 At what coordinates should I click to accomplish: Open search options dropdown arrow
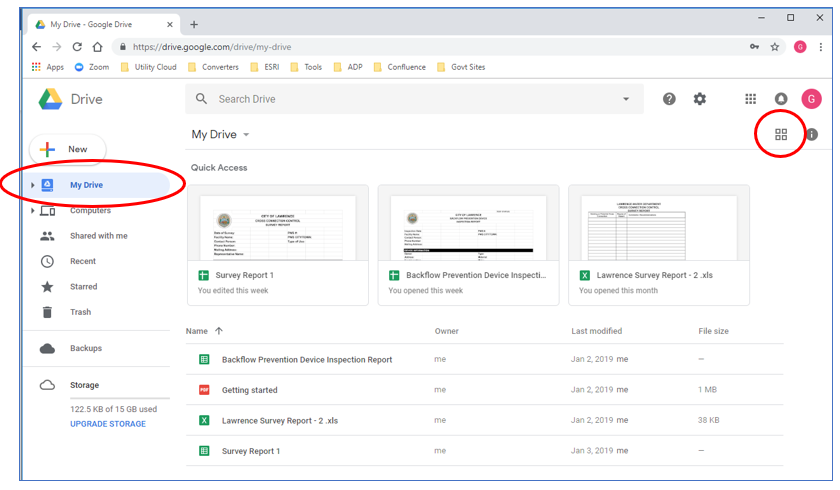pos(626,99)
